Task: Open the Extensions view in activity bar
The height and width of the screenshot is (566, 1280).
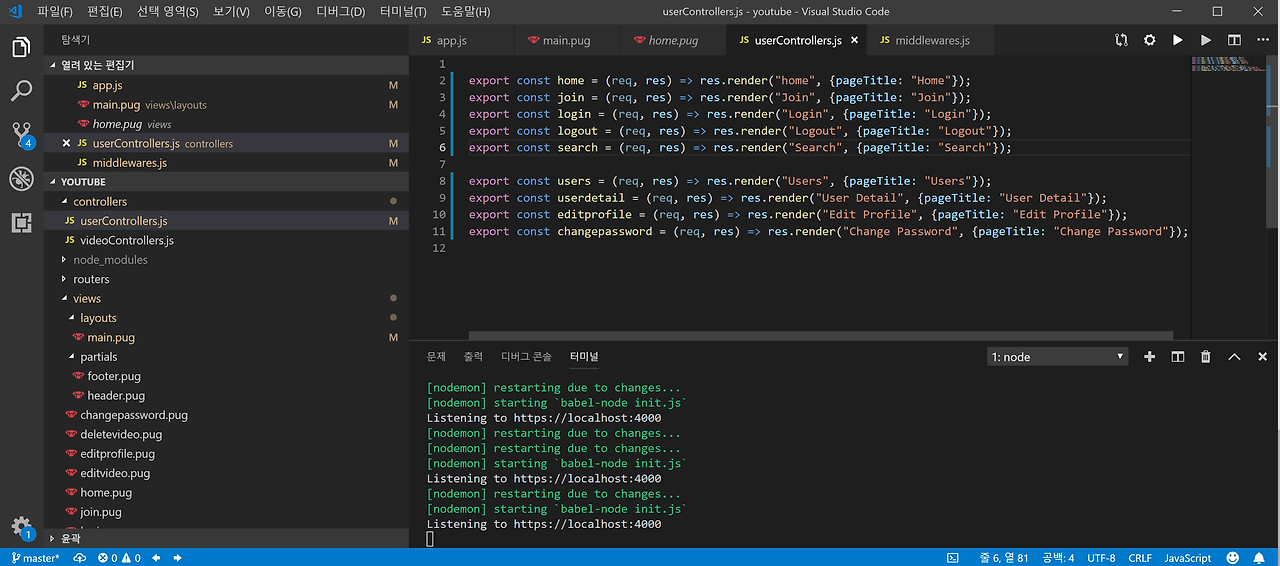Action: (x=21, y=222)
